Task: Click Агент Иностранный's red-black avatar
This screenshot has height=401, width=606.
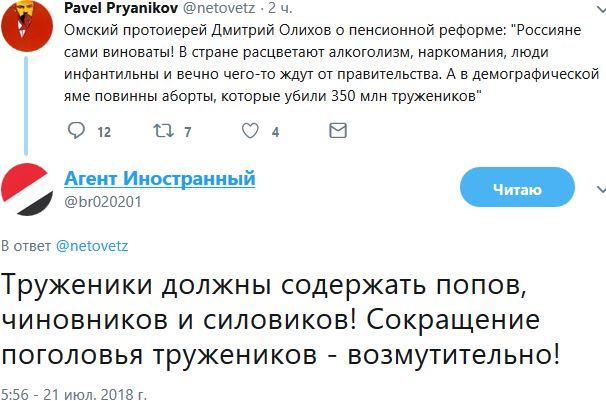Action: coord(27,189)
